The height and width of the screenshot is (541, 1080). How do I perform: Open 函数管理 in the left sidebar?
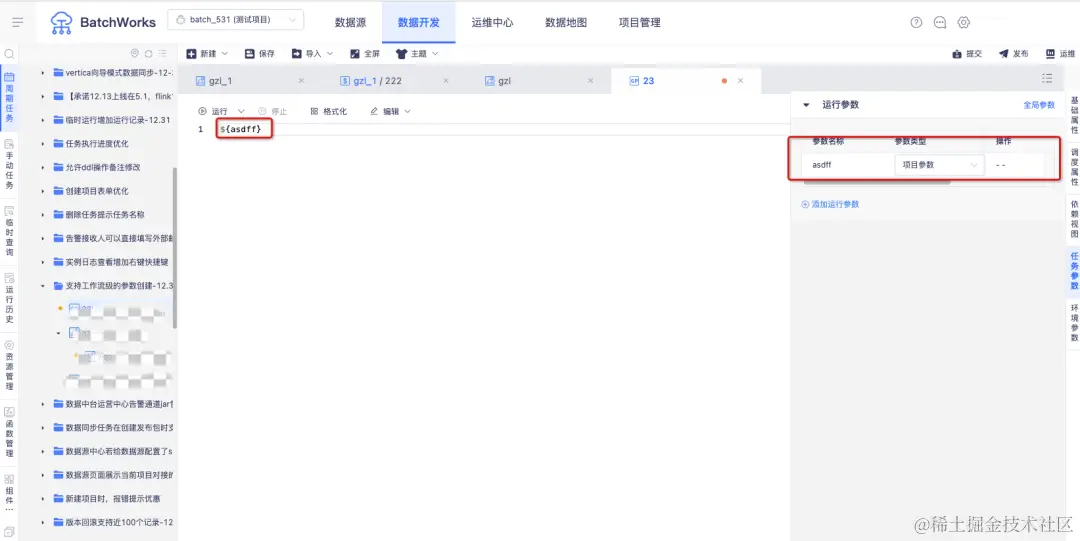10,432
